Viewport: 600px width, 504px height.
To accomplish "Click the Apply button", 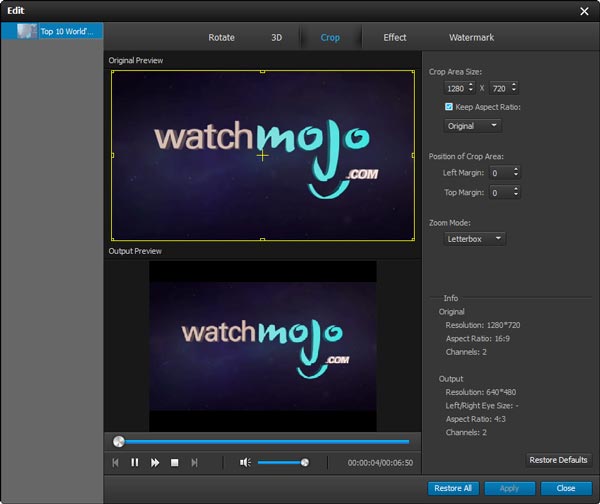I will [x=509, y=488].
